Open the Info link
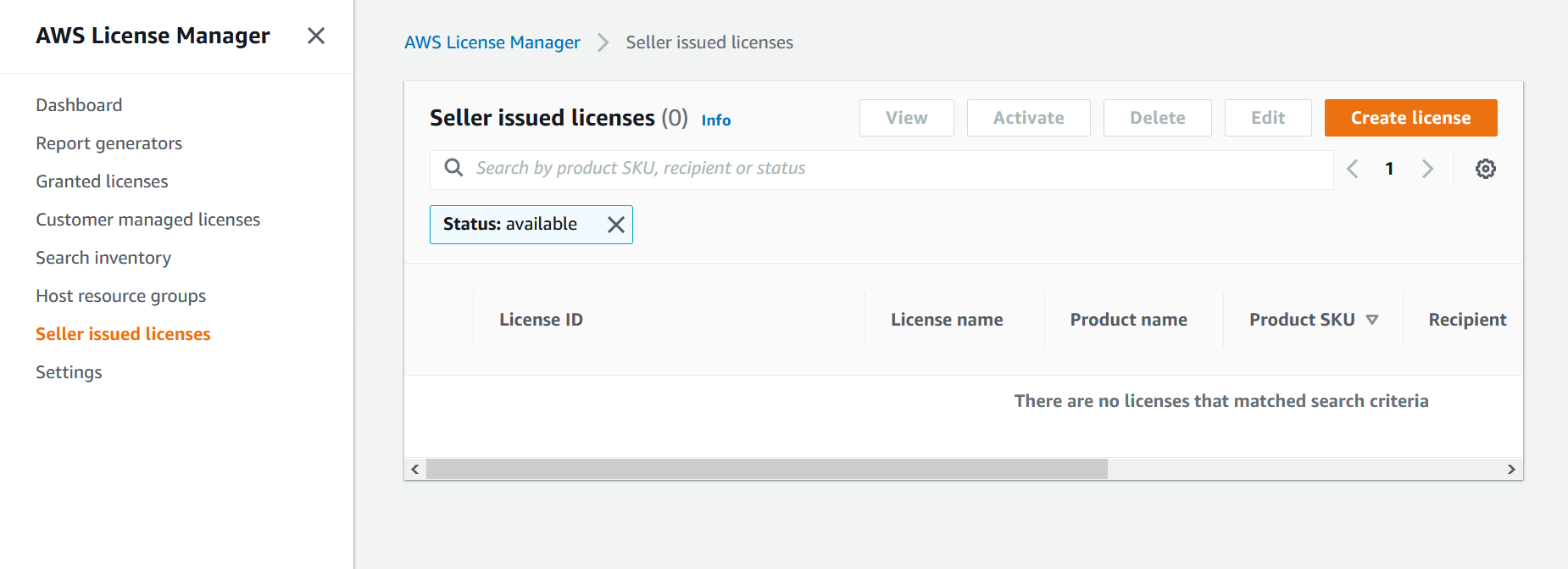1568x569 pixels. 716,120
